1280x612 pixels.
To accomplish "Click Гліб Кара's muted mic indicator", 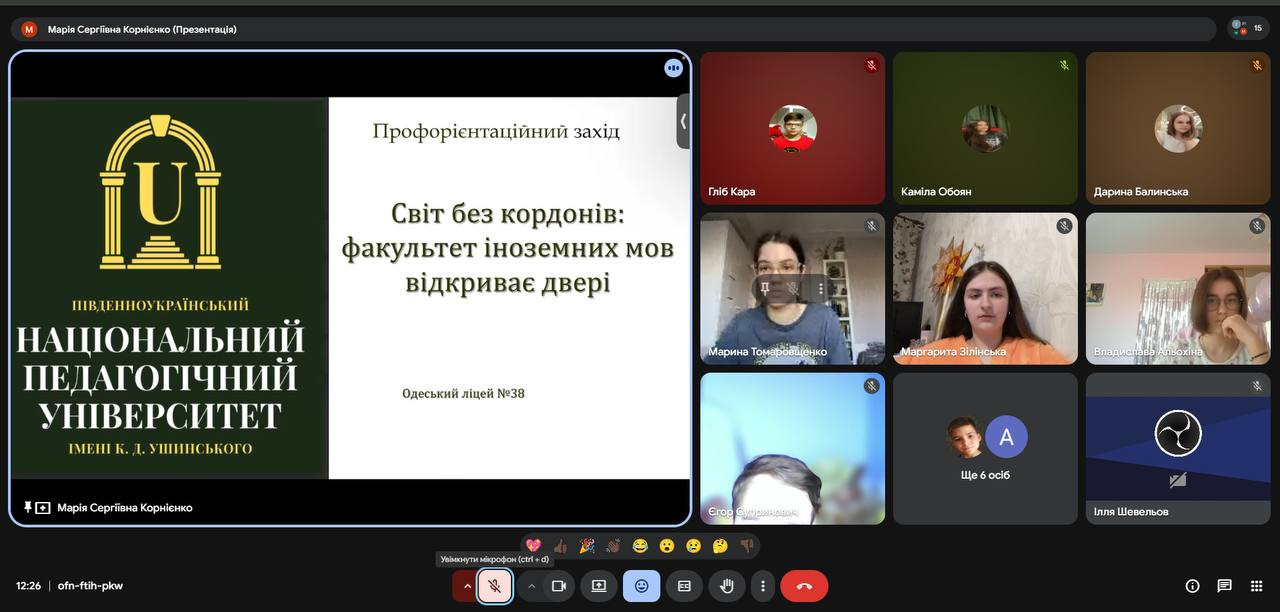I will [871, 66].
